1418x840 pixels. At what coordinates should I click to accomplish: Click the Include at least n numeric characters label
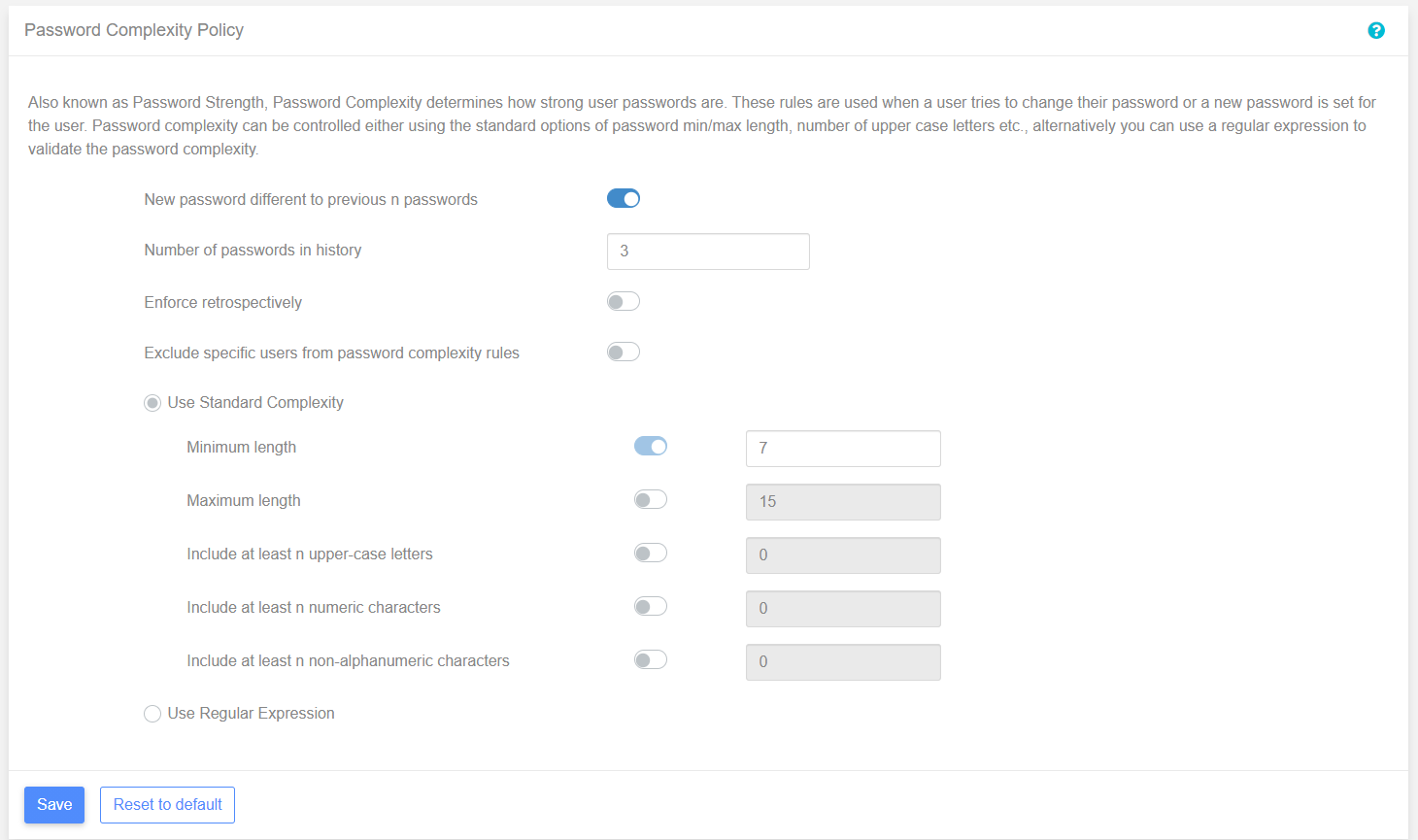(314, 608)
